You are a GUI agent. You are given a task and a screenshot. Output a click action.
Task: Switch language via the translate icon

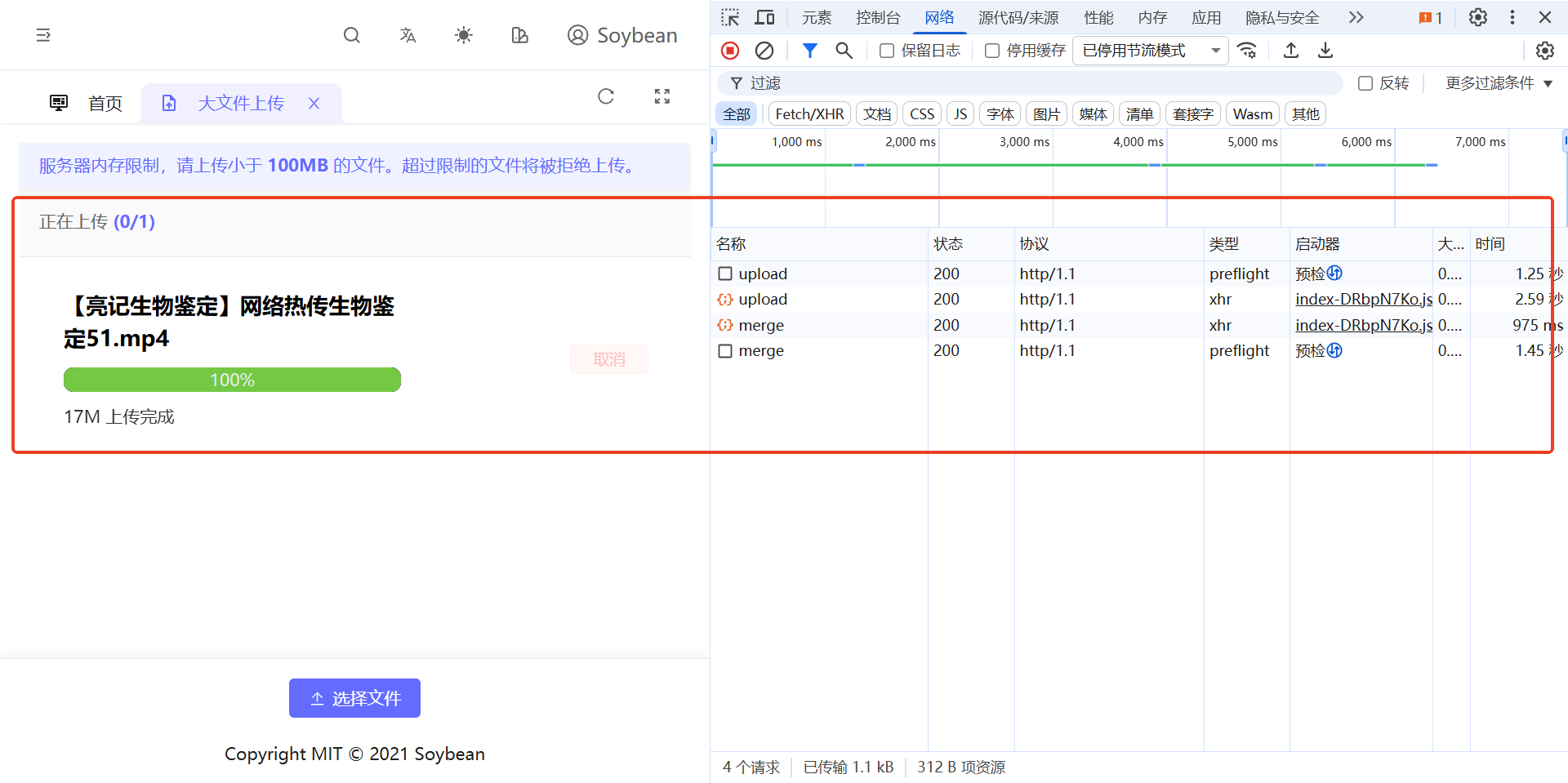pos(408,35)
